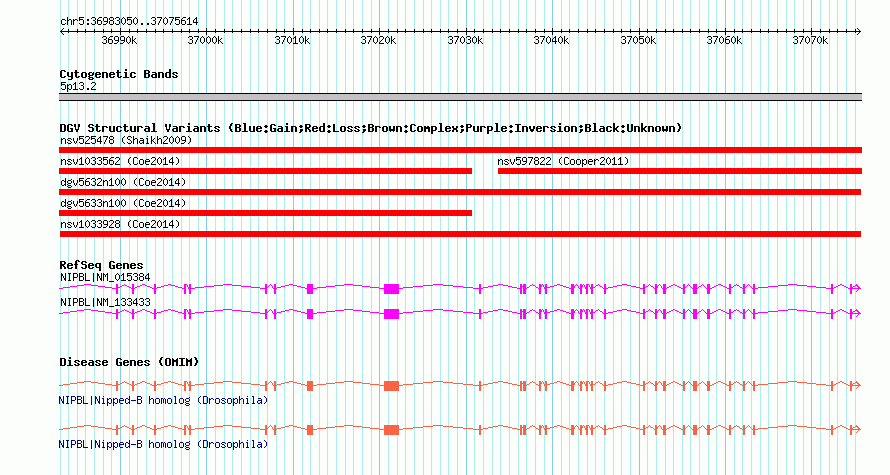Screen dimensions: 890x475
Task: Click the gray 5p13.2 cytogenetic band bar
Action: click(460, 97)
